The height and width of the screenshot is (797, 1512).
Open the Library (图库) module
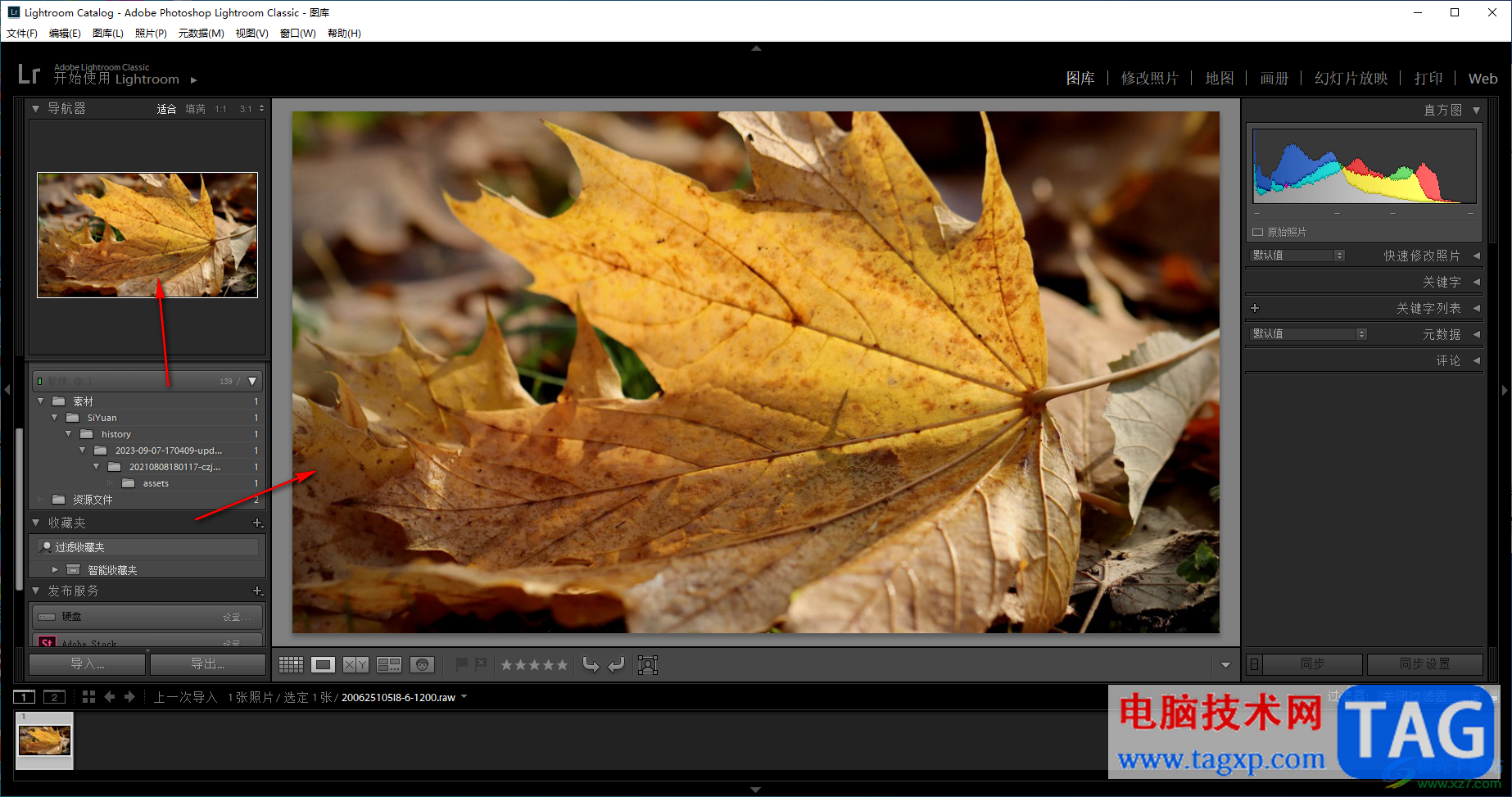tap(1080, 78)
